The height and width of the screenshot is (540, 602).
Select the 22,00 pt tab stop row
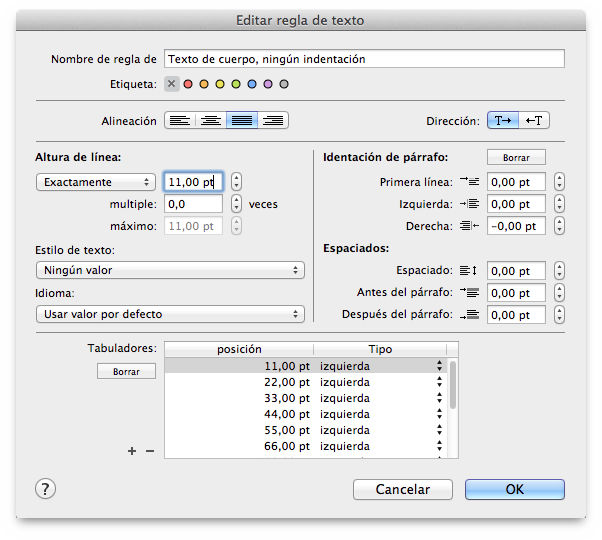306,382
